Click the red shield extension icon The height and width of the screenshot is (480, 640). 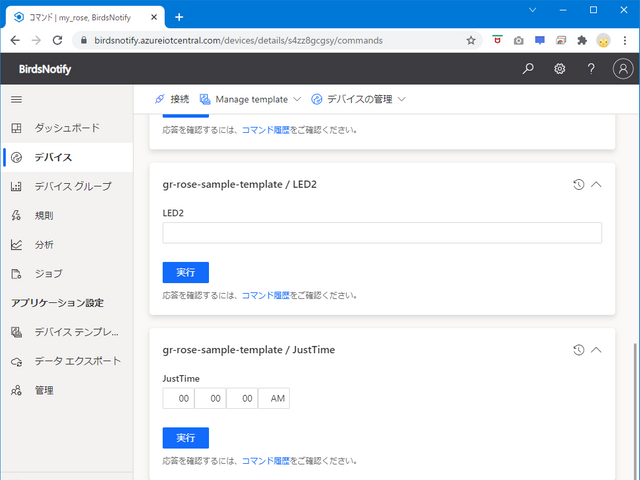point(497,40)
